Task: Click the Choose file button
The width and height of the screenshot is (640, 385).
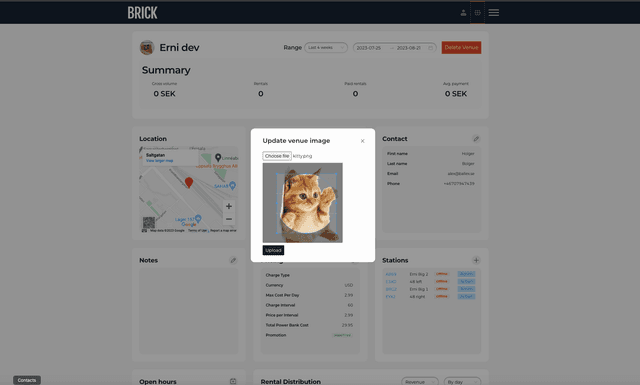Action: (277, 156)
